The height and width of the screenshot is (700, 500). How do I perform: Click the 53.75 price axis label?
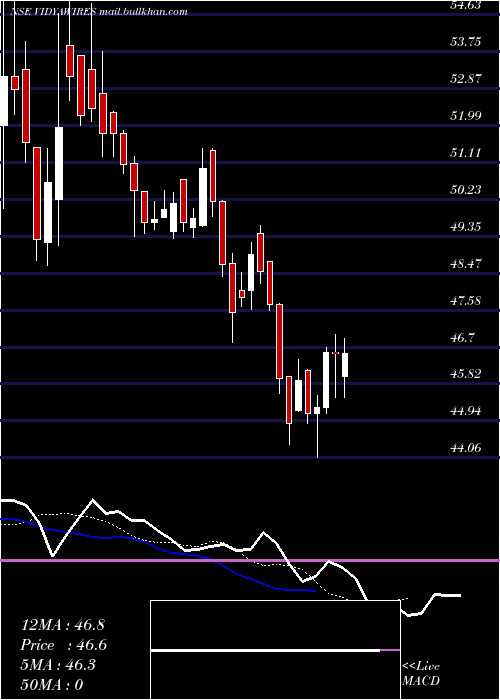pos(466,42)
